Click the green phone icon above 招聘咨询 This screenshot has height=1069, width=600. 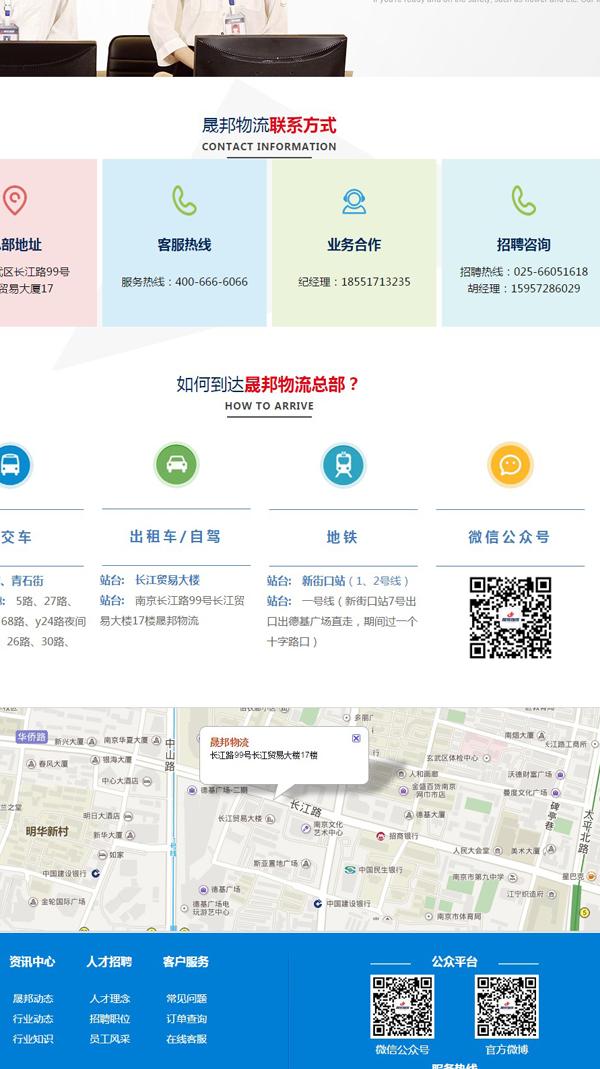[524, 200]
